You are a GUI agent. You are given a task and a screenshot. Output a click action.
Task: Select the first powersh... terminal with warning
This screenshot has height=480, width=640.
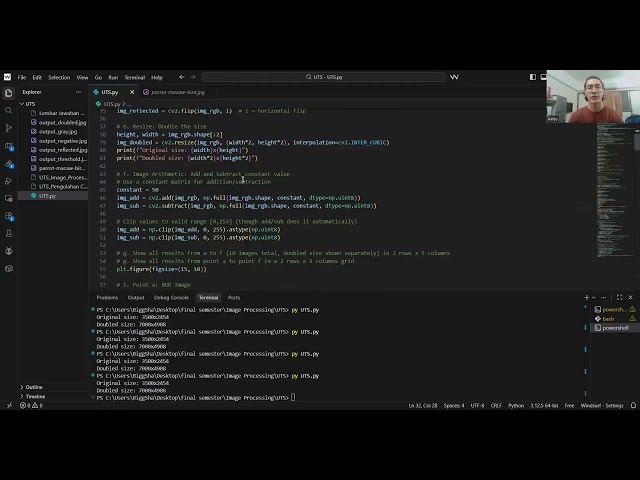click(x=615, y=309)
